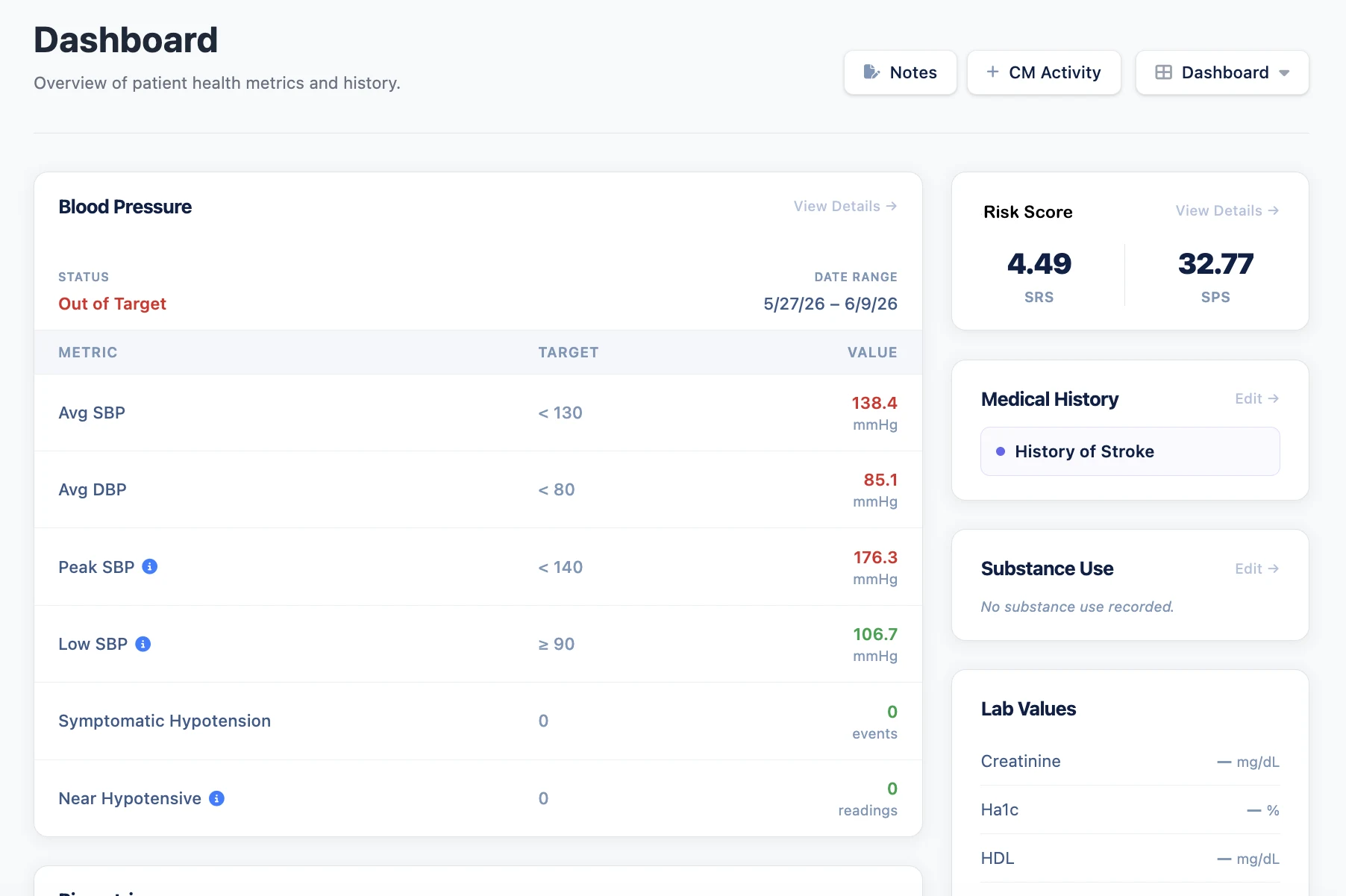Click the Lab Values card title
The image size is (1346, 896).
point(1028,709)
